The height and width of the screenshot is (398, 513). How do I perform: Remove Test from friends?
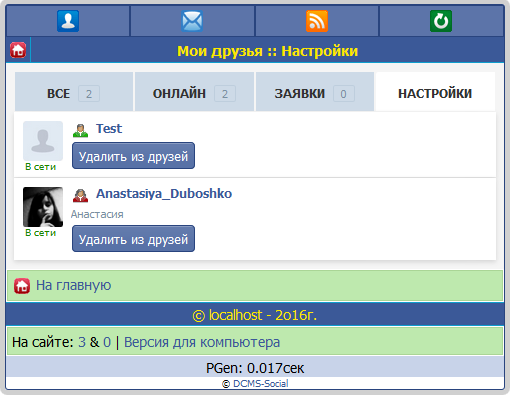(133, 156)
